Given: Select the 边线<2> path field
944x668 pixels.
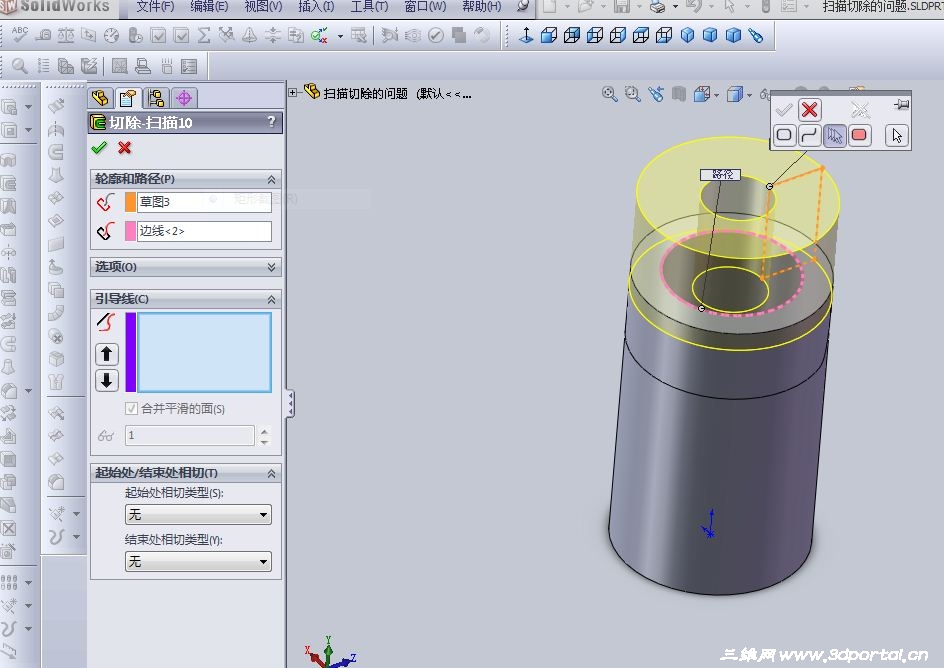Looking at the screenshot, I should (204, 231).
